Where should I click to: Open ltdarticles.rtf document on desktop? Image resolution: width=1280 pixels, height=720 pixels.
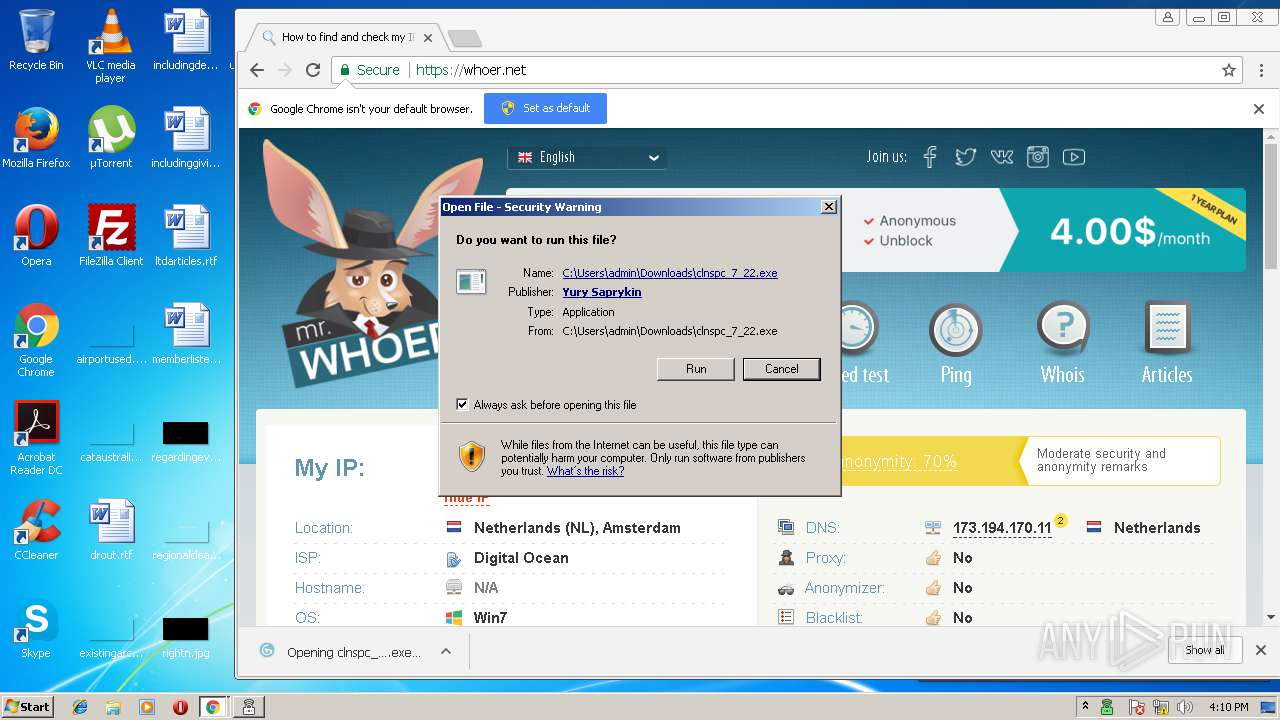(x=186, y=236)
